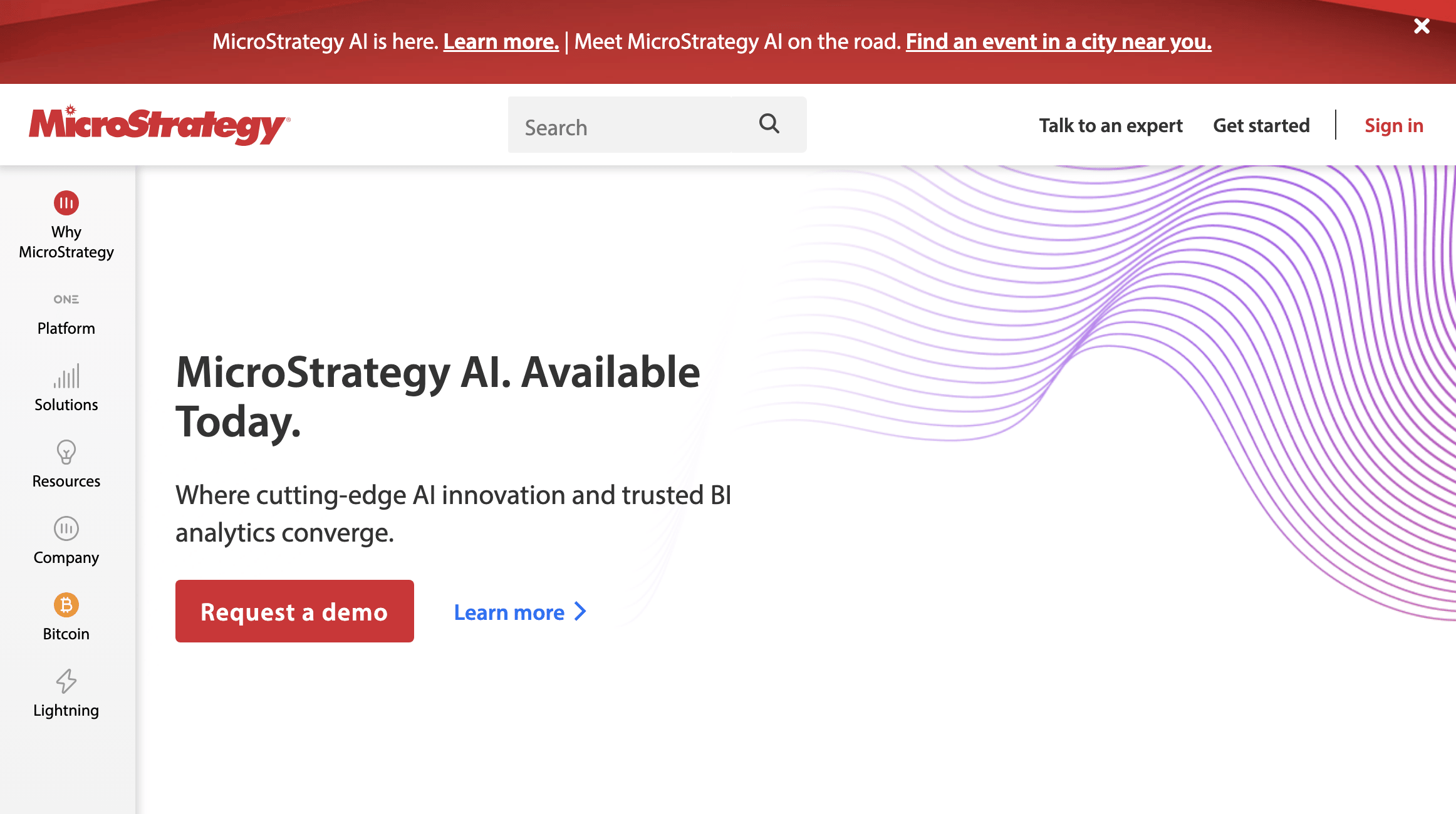Open the Solutions bar chart icon

pyautogui.click(x=66, y=376)
